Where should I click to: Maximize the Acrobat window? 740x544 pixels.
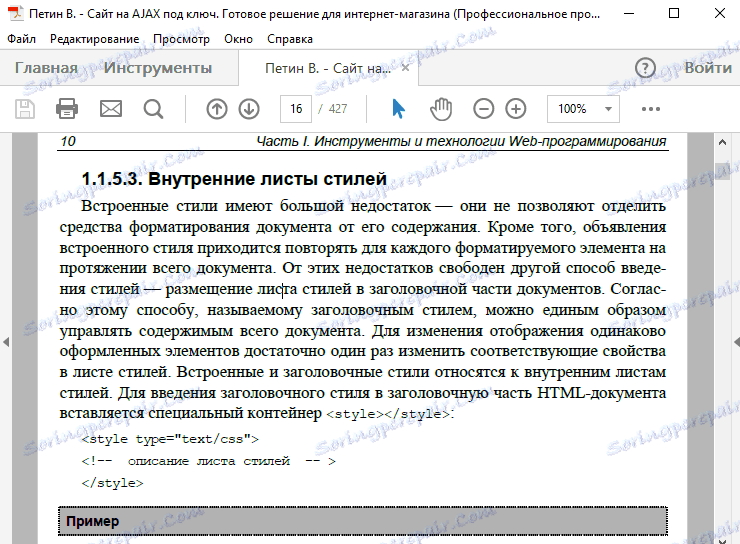674,13
